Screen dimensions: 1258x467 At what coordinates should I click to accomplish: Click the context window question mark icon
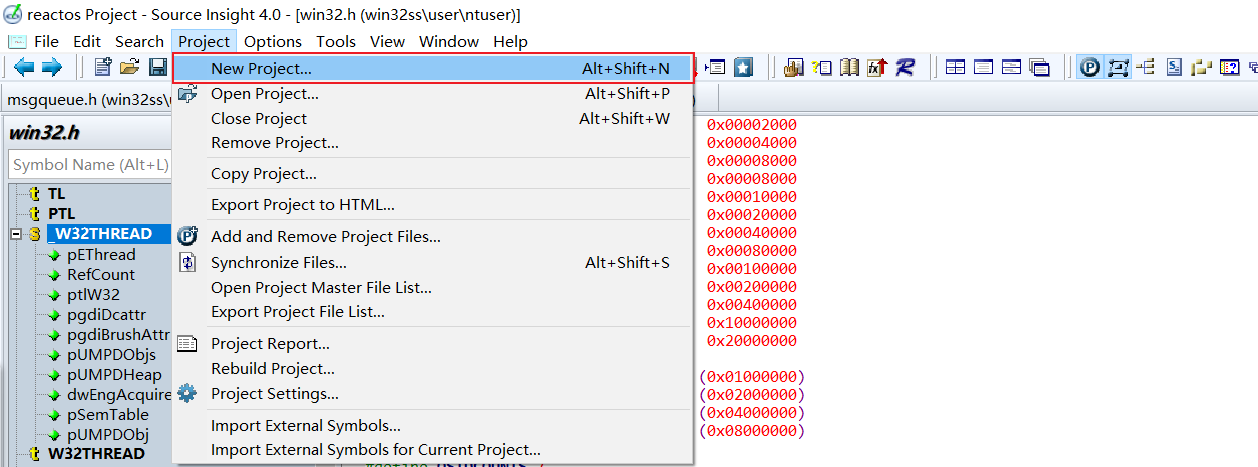[1230, 67]
